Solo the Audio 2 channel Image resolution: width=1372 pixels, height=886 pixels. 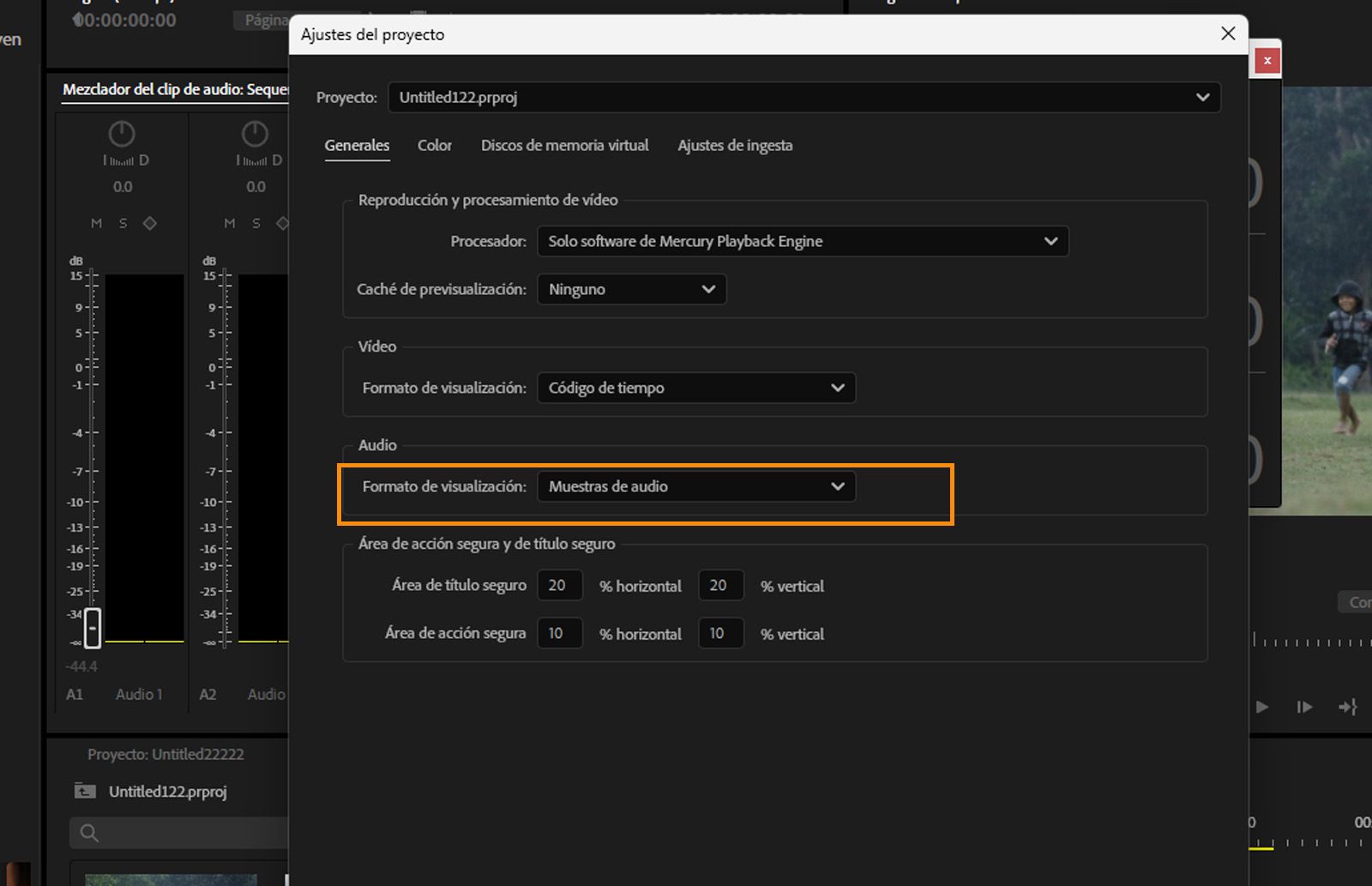[x=255, y=222]
